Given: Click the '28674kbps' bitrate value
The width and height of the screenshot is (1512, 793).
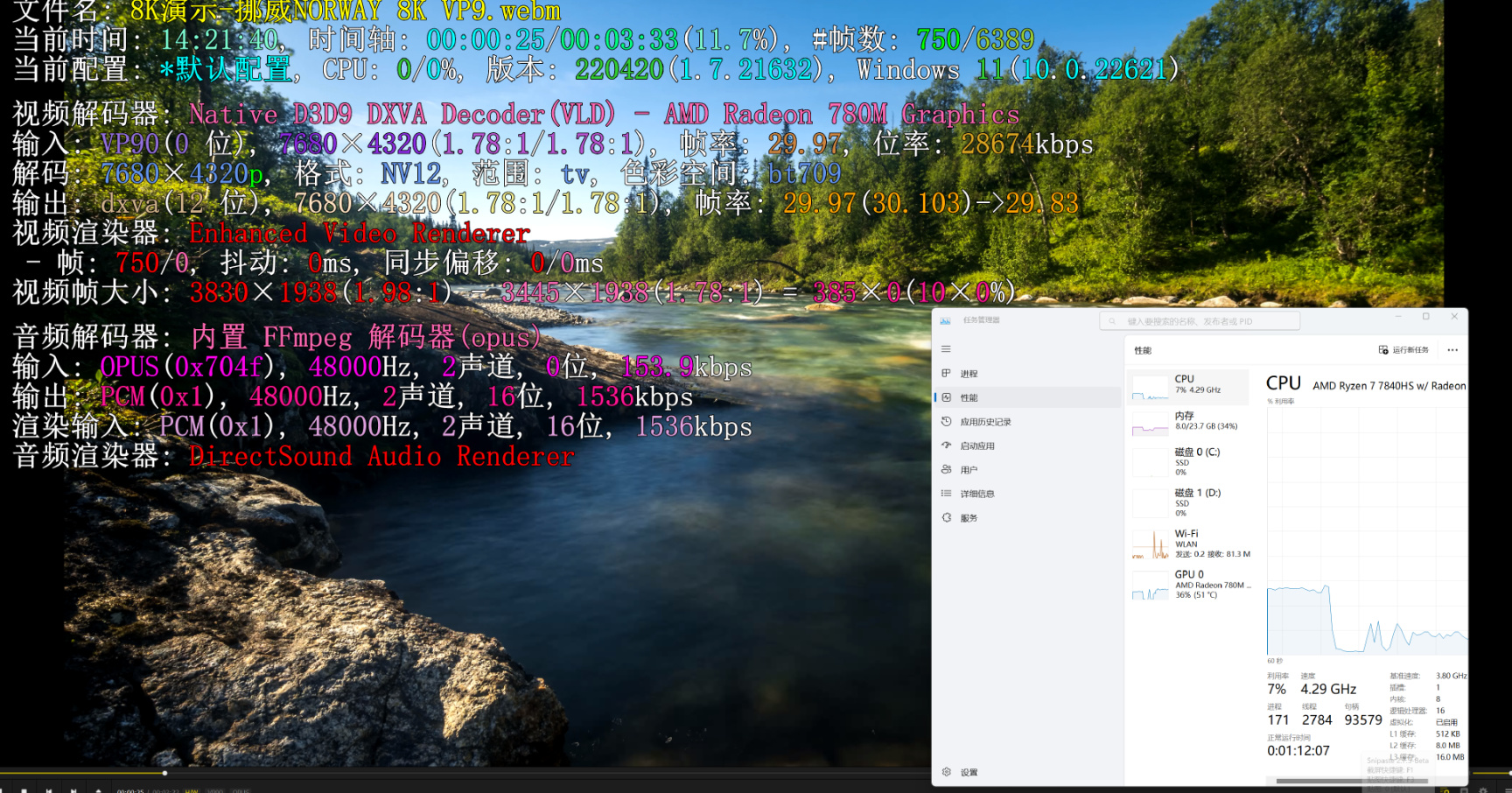Looking at the screenshot, I should coord(1027,144).
